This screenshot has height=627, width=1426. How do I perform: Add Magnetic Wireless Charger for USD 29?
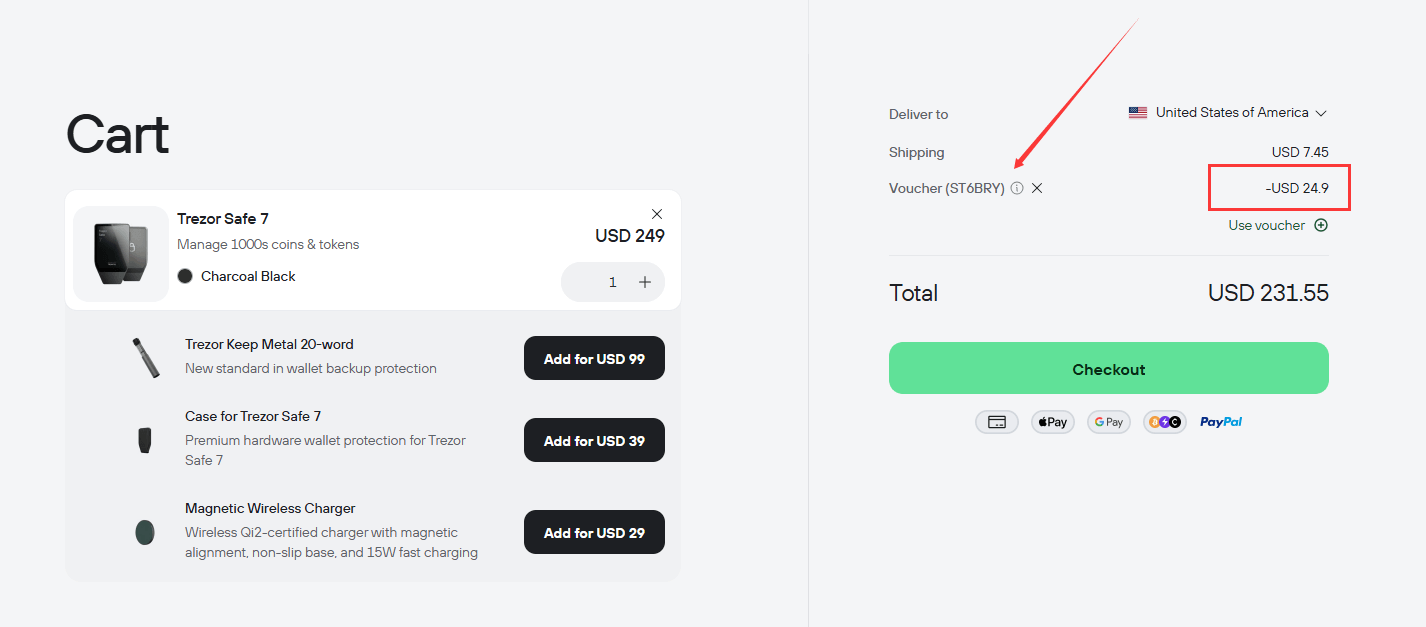594,532
